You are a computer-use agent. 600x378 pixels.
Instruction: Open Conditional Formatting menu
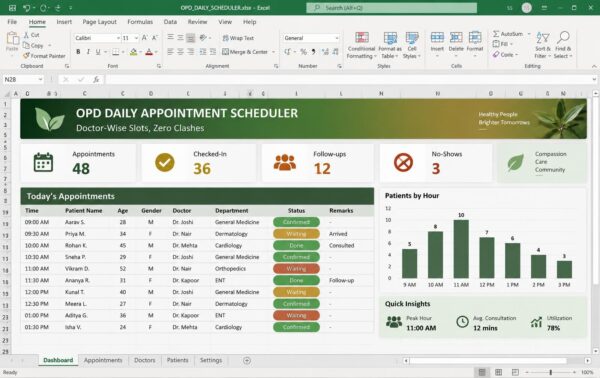[x=361, y=45]
